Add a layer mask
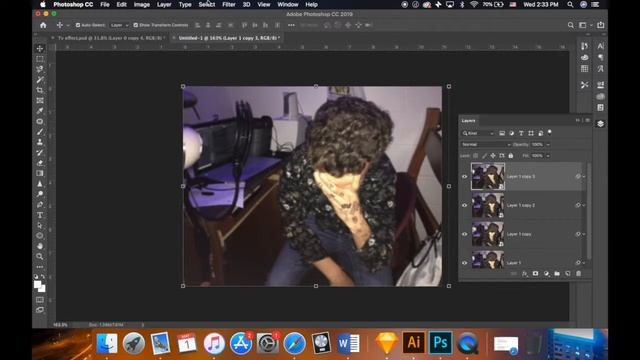Viewport: 640px width, 360px height. click(x=535, y=273)
